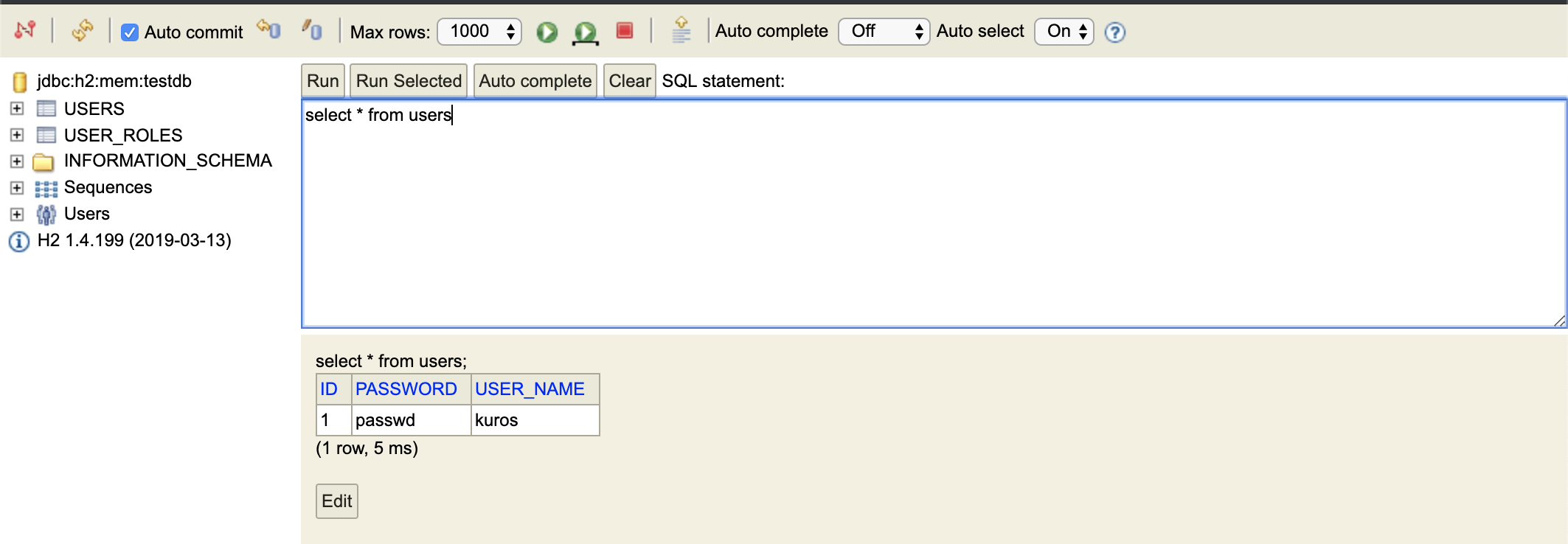Click the kuros cell in results

[535, 420]
